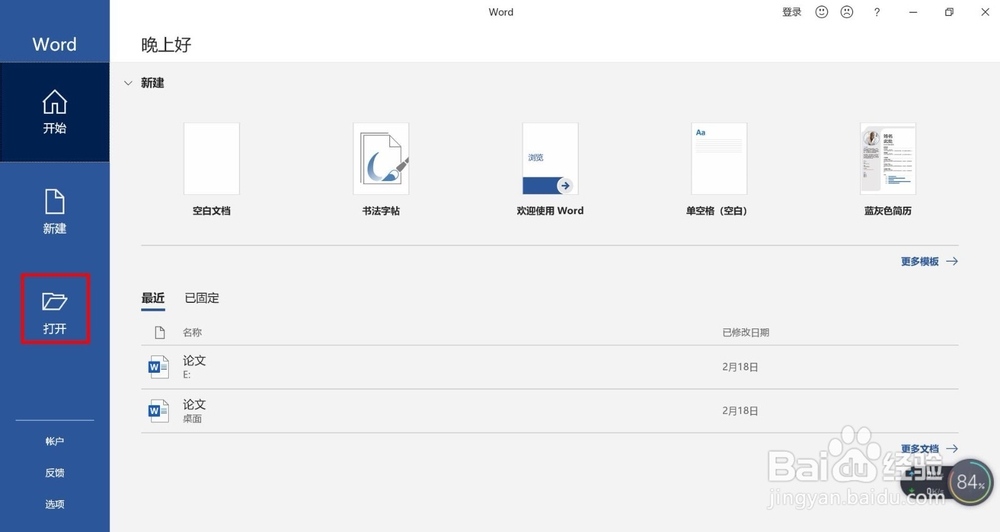The height and width of the screenshot is (532, 1000).
Task: Open 选项 options in sidebar
Action: pos(54,504)
